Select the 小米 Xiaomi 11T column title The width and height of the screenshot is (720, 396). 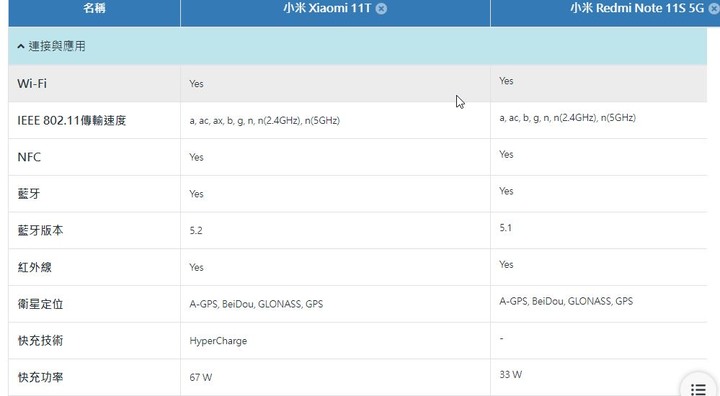coord(327,8)
